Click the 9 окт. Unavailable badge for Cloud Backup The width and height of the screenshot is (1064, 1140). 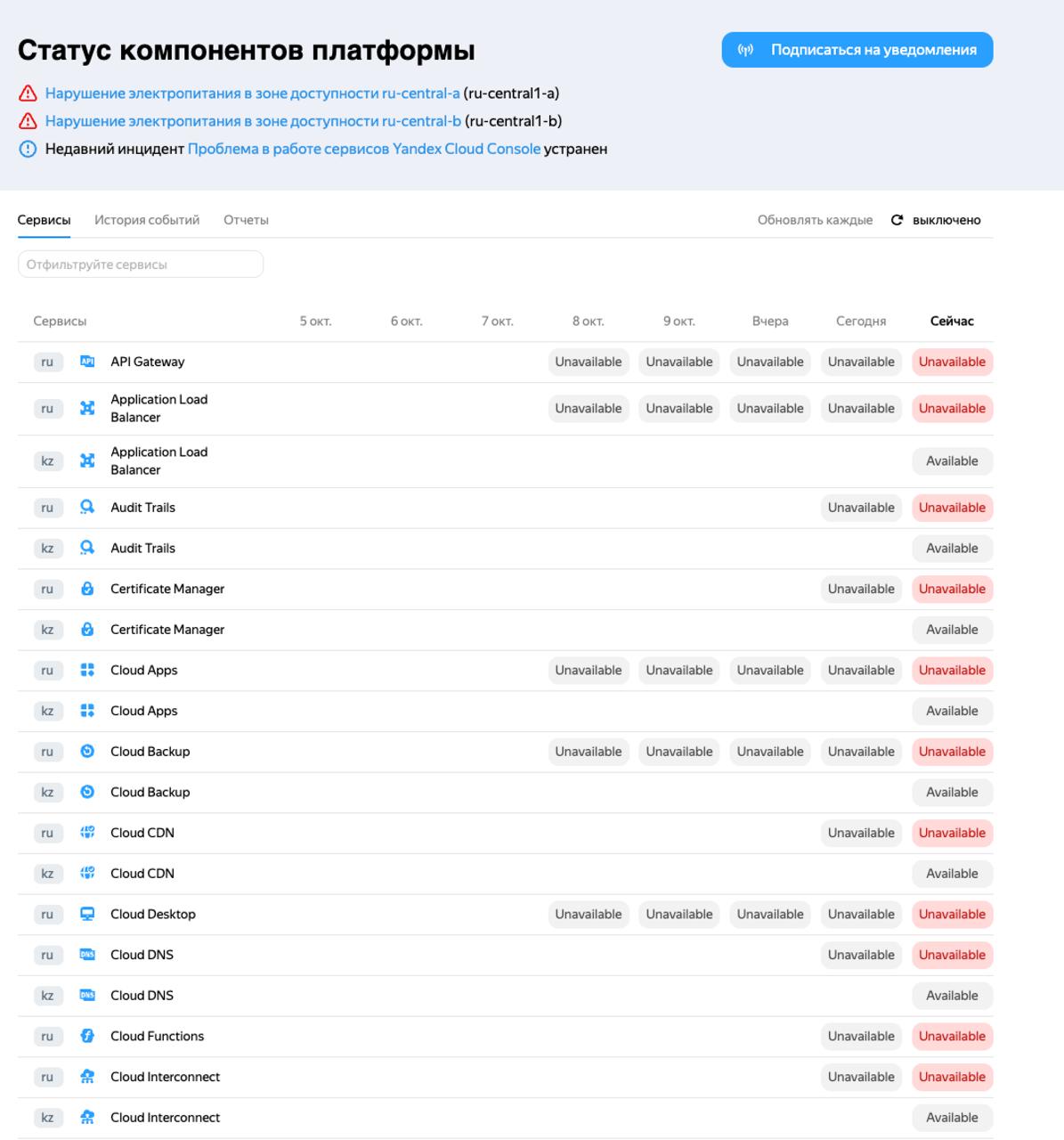[x=679, y=752]
